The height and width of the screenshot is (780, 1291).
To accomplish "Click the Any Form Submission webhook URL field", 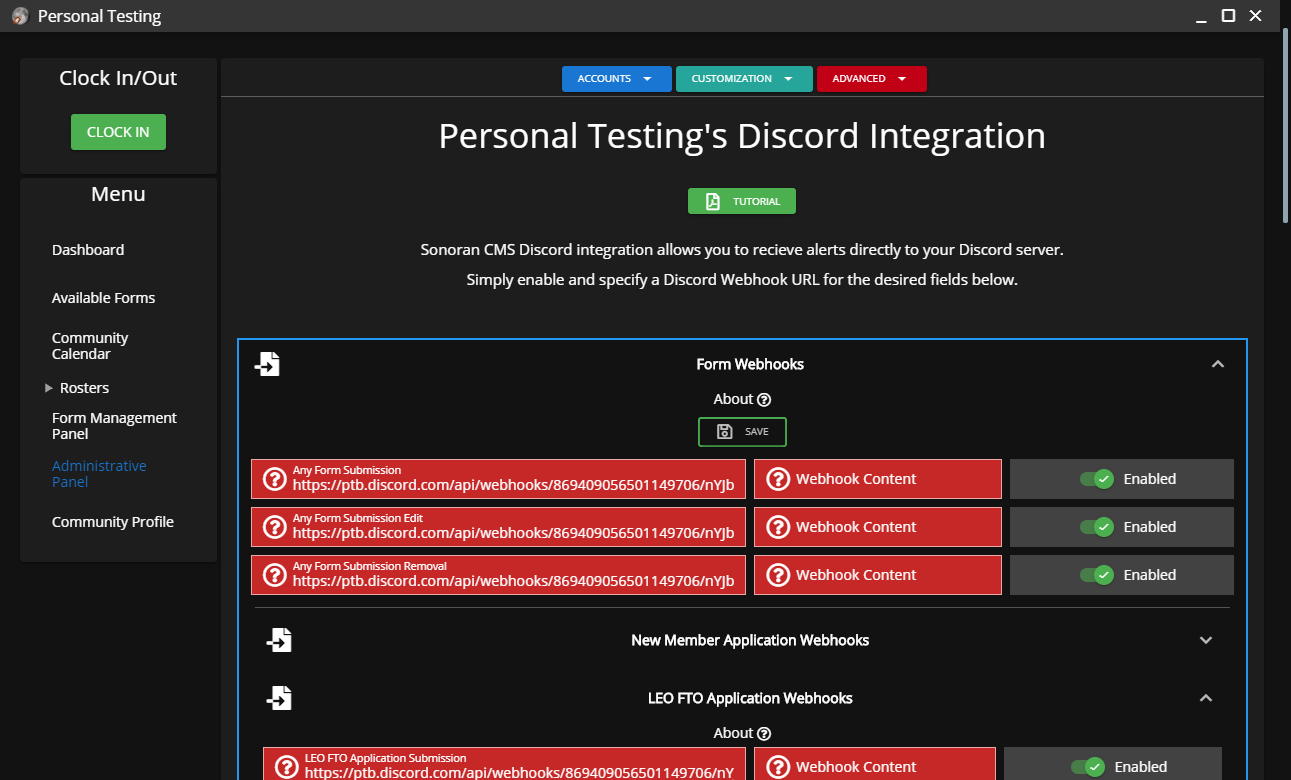I will (x=498, y=479).
